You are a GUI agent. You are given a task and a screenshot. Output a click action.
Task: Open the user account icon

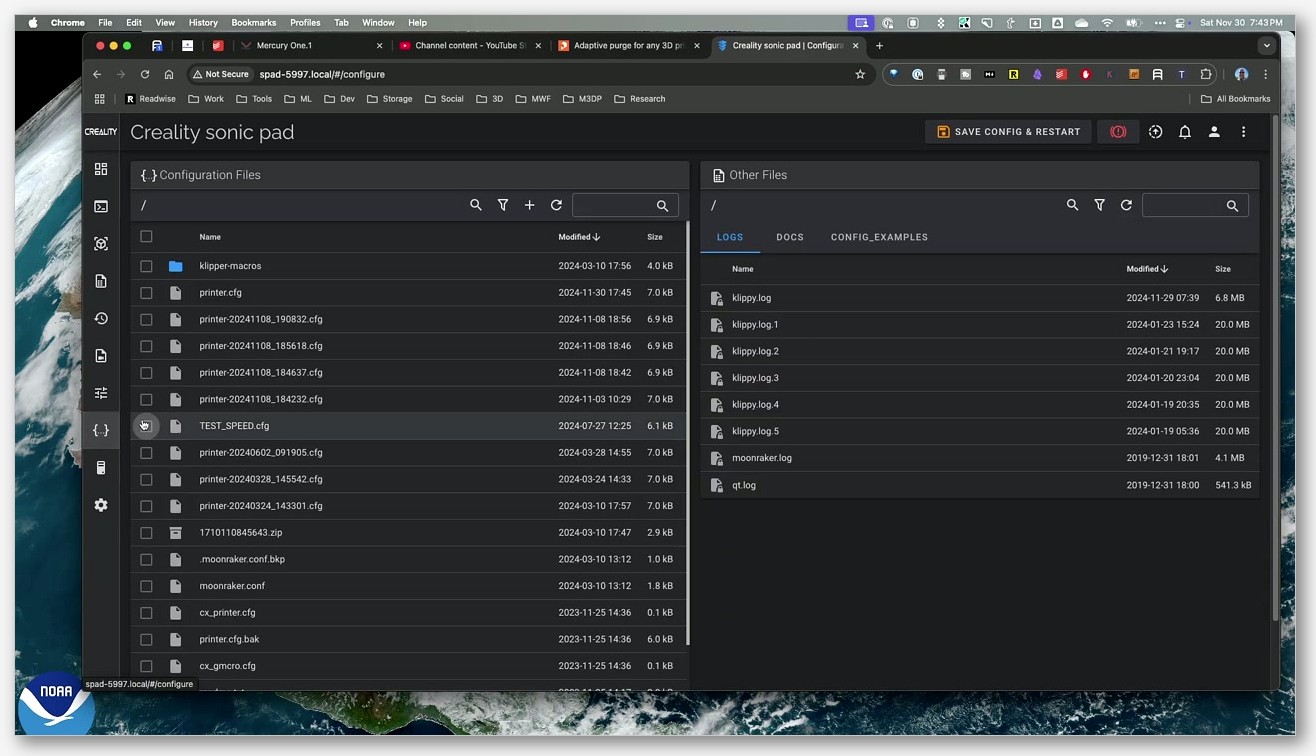1214,132
